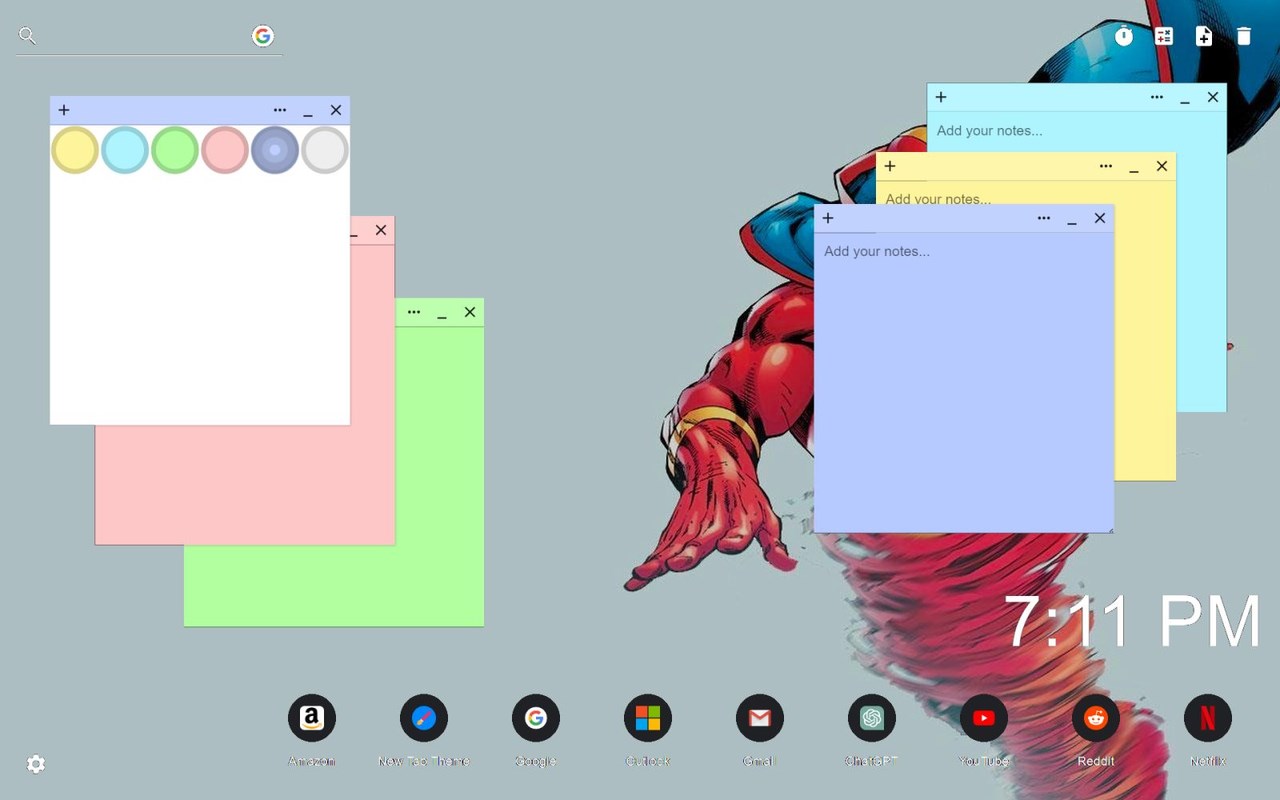Click the 7:11 PM clock

point(1132,622)
